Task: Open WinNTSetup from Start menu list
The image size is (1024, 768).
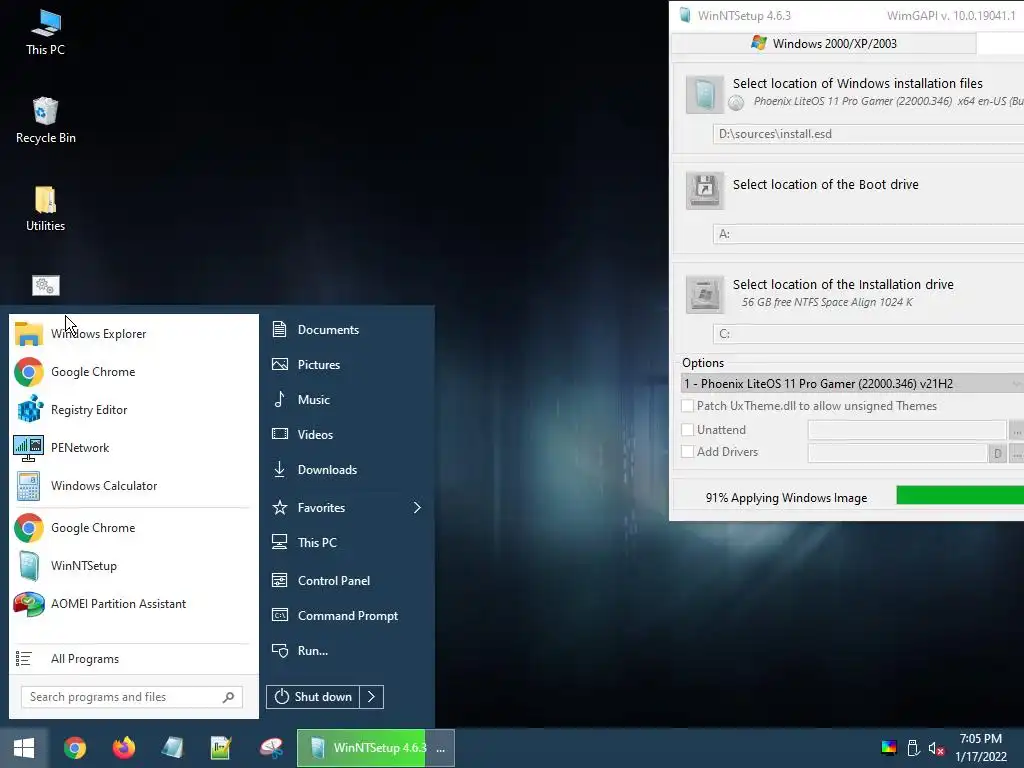Action: pos(133,566)
